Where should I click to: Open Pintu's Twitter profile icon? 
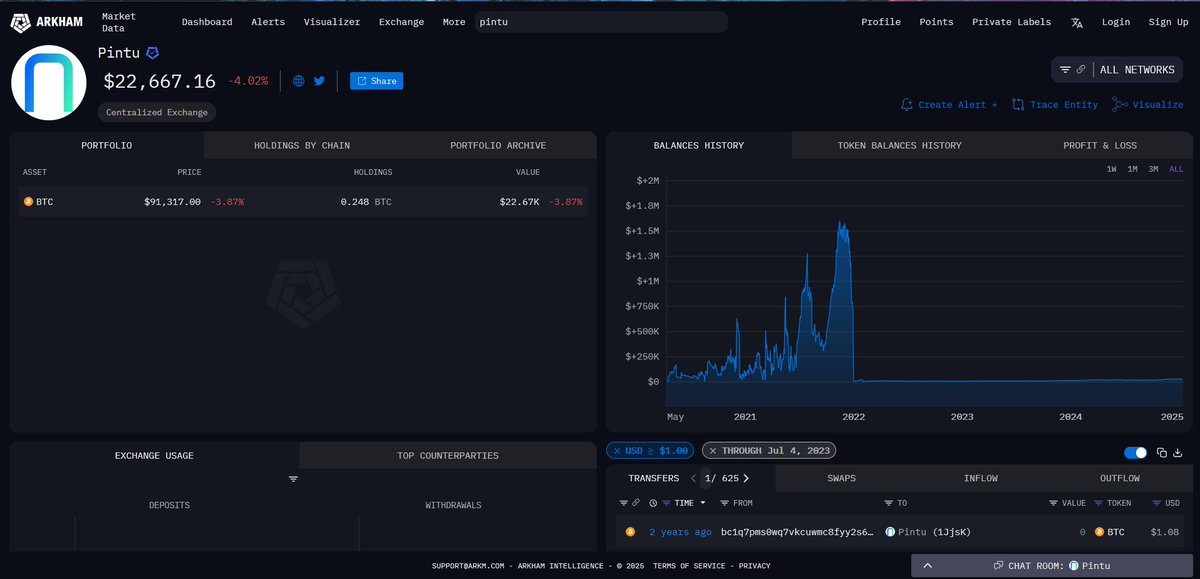[x=319, y=81]
